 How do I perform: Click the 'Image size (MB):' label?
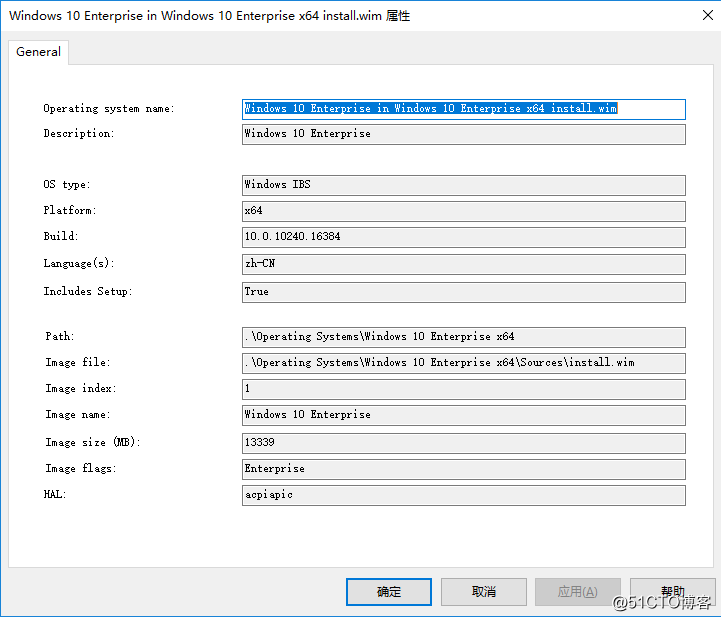click(93, 442)
